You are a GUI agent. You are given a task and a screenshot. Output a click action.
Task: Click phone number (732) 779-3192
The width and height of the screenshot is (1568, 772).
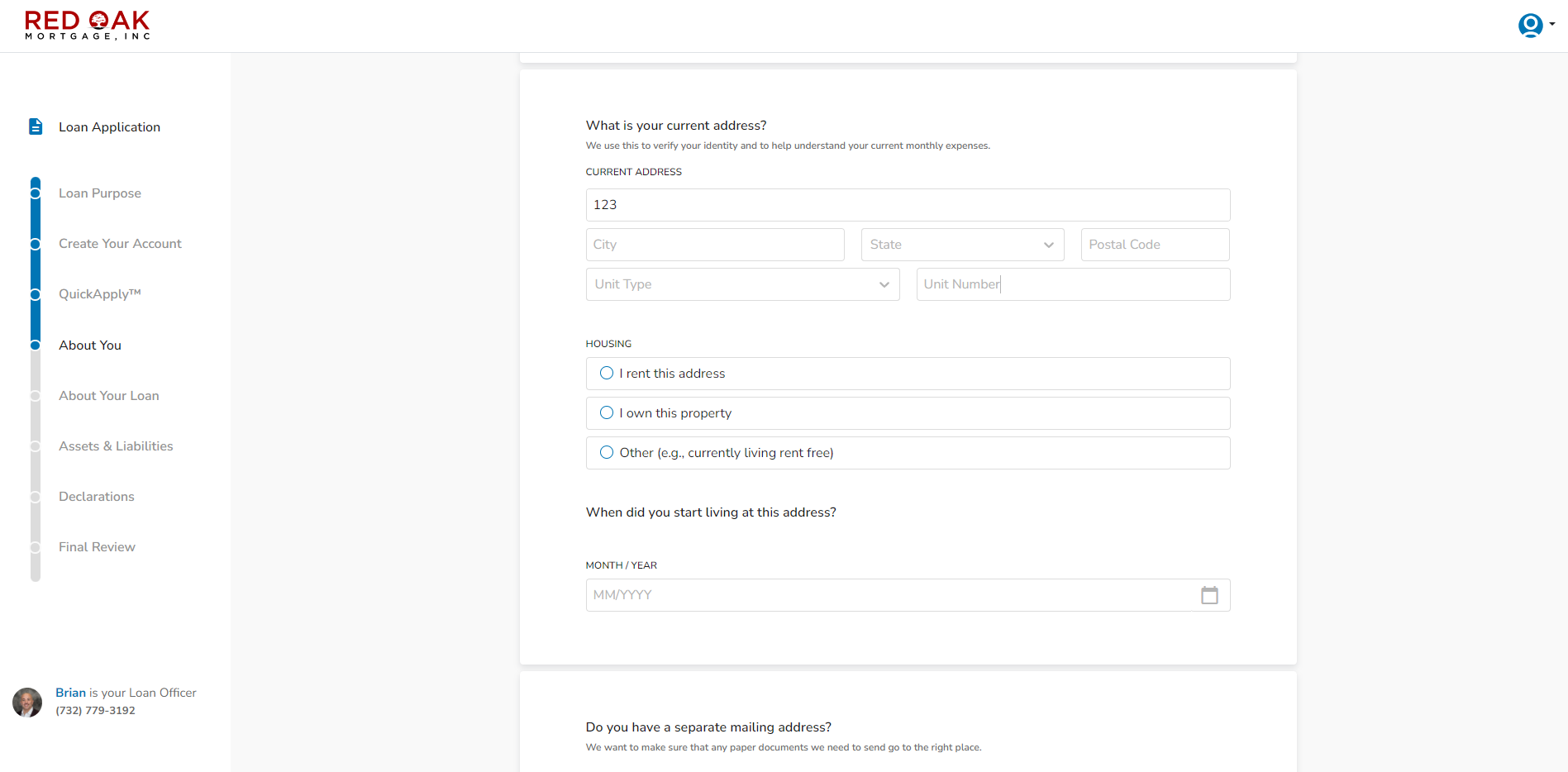95,711
